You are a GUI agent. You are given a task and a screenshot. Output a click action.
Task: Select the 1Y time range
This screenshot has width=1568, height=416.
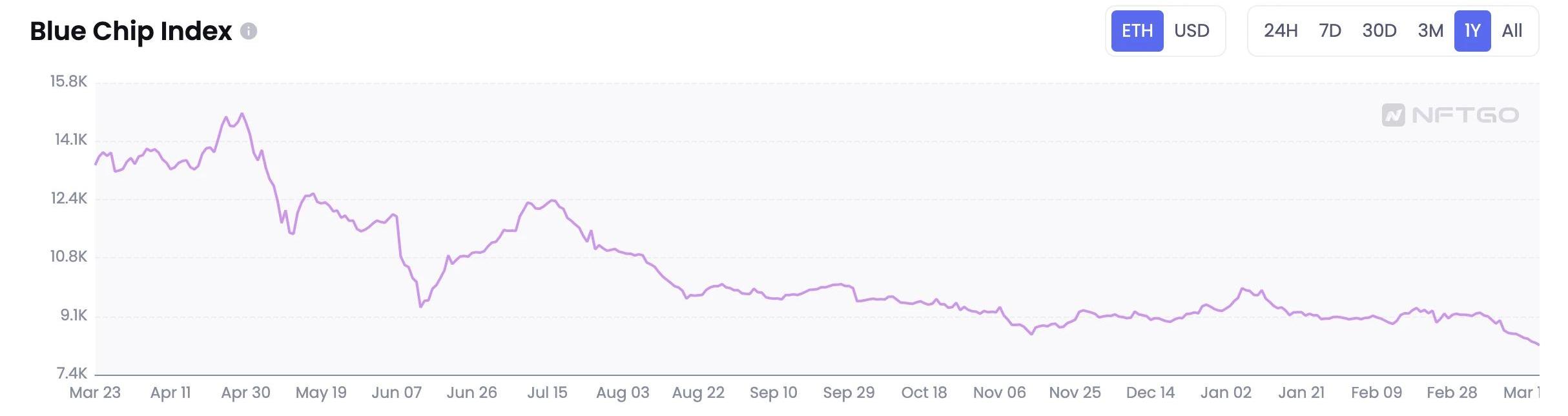click(x=1472, y=31)
